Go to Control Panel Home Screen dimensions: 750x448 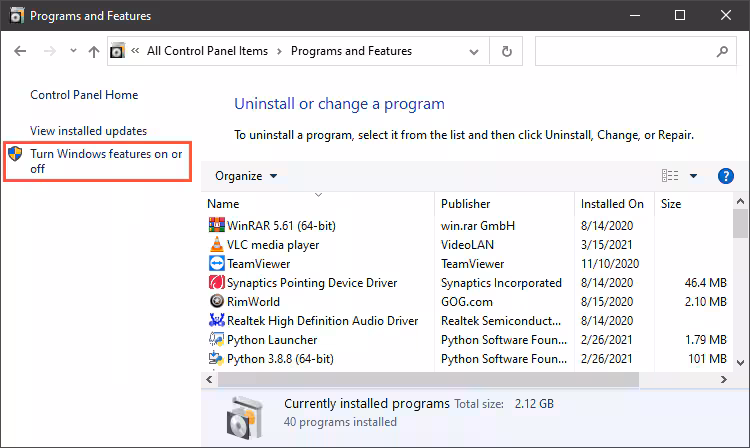(84, 95)
